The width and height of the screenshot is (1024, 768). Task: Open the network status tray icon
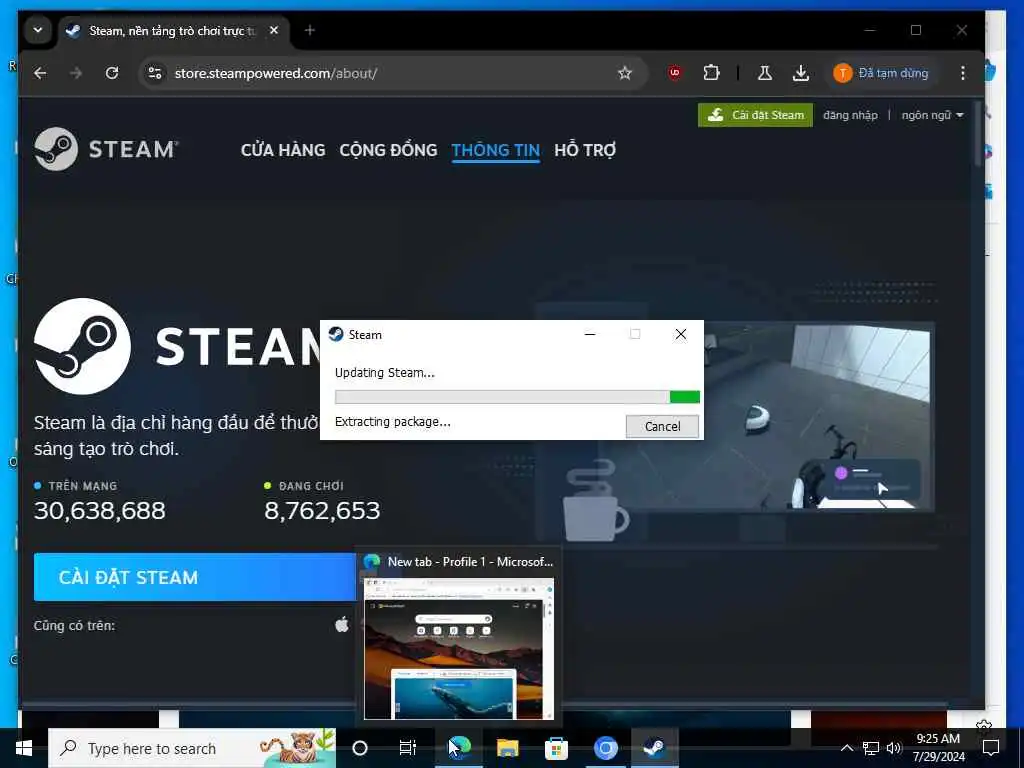871,748
